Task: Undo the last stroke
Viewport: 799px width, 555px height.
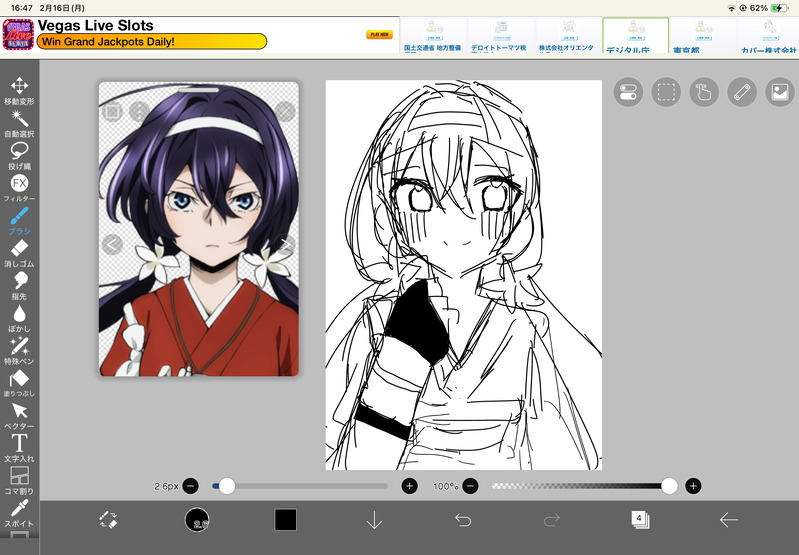Action: (463, 520)
